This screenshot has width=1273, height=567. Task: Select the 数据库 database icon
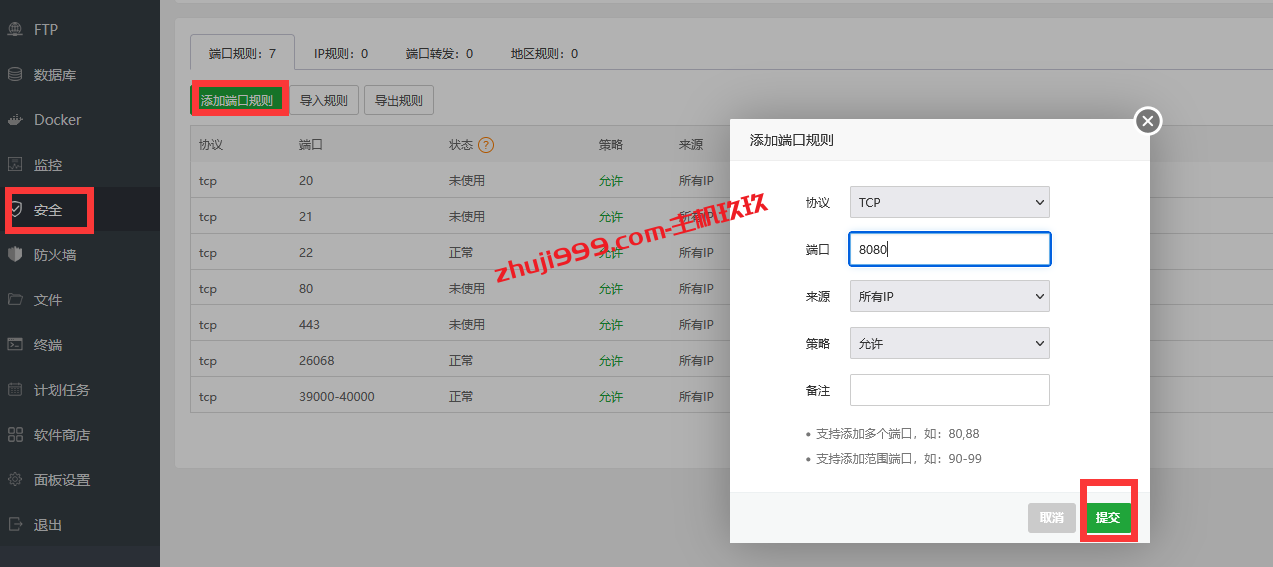pyautogui.click(x=15, y=74)
